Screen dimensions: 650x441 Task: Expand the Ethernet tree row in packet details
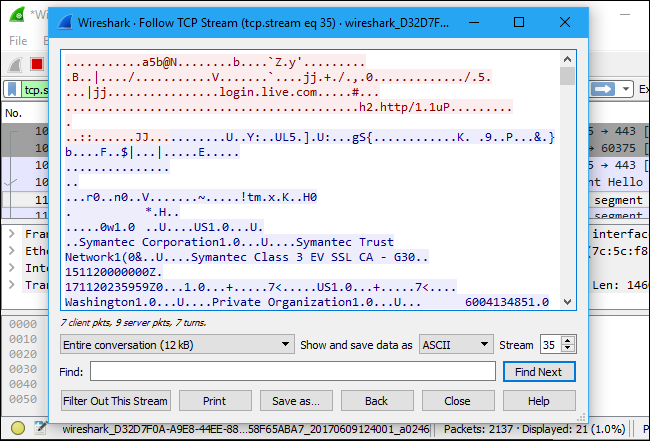coord(12,251)
